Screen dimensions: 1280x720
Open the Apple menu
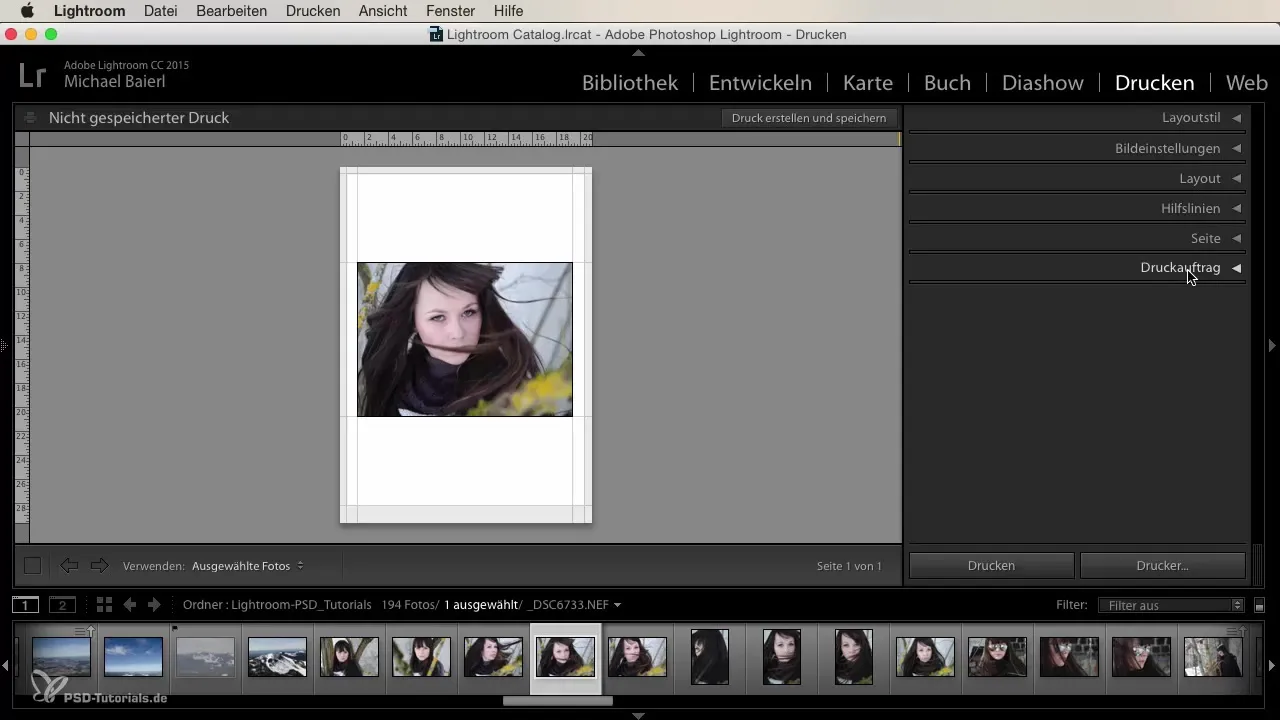[27, 11]
